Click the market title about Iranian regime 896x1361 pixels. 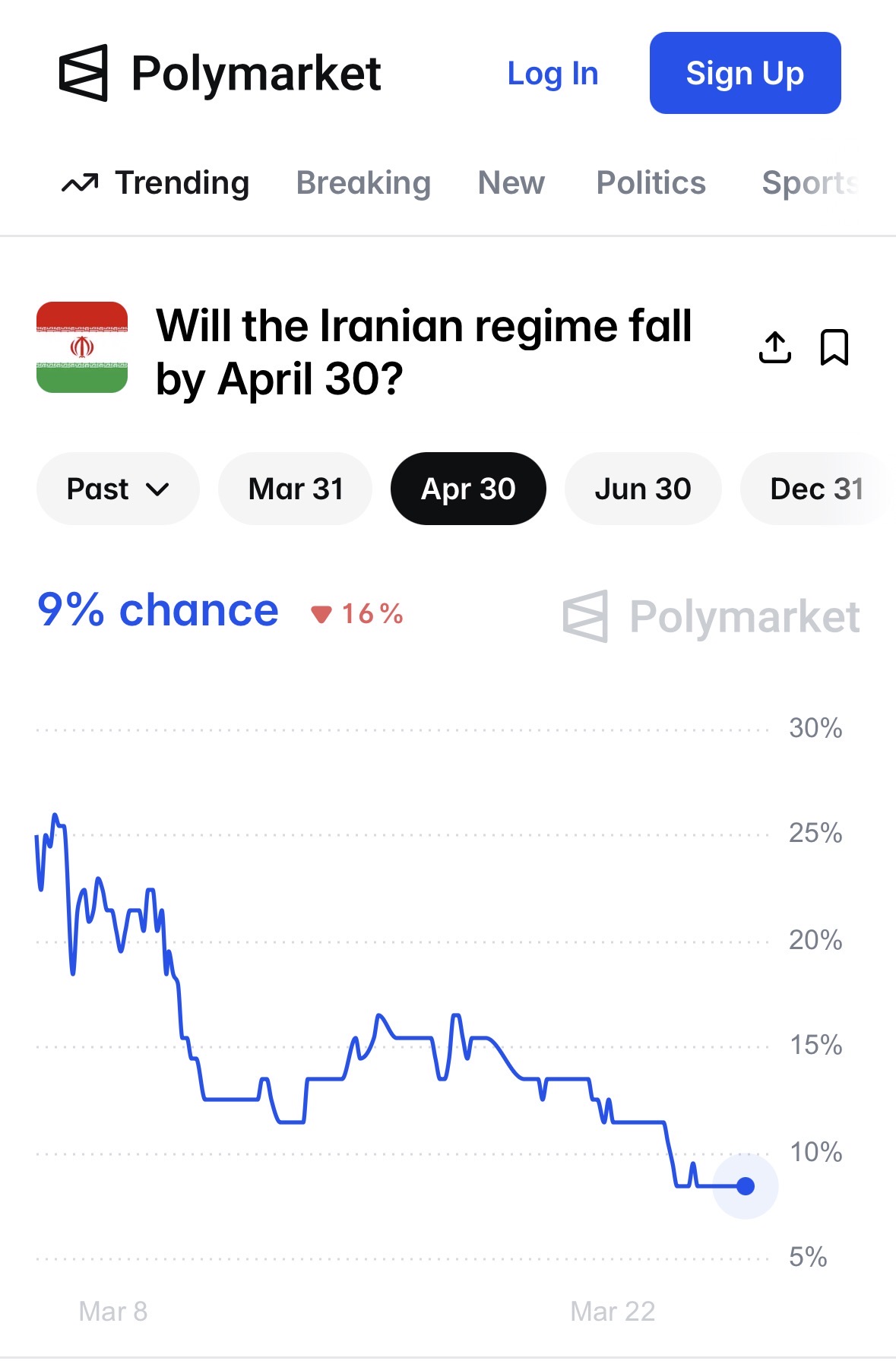point(424,352)
